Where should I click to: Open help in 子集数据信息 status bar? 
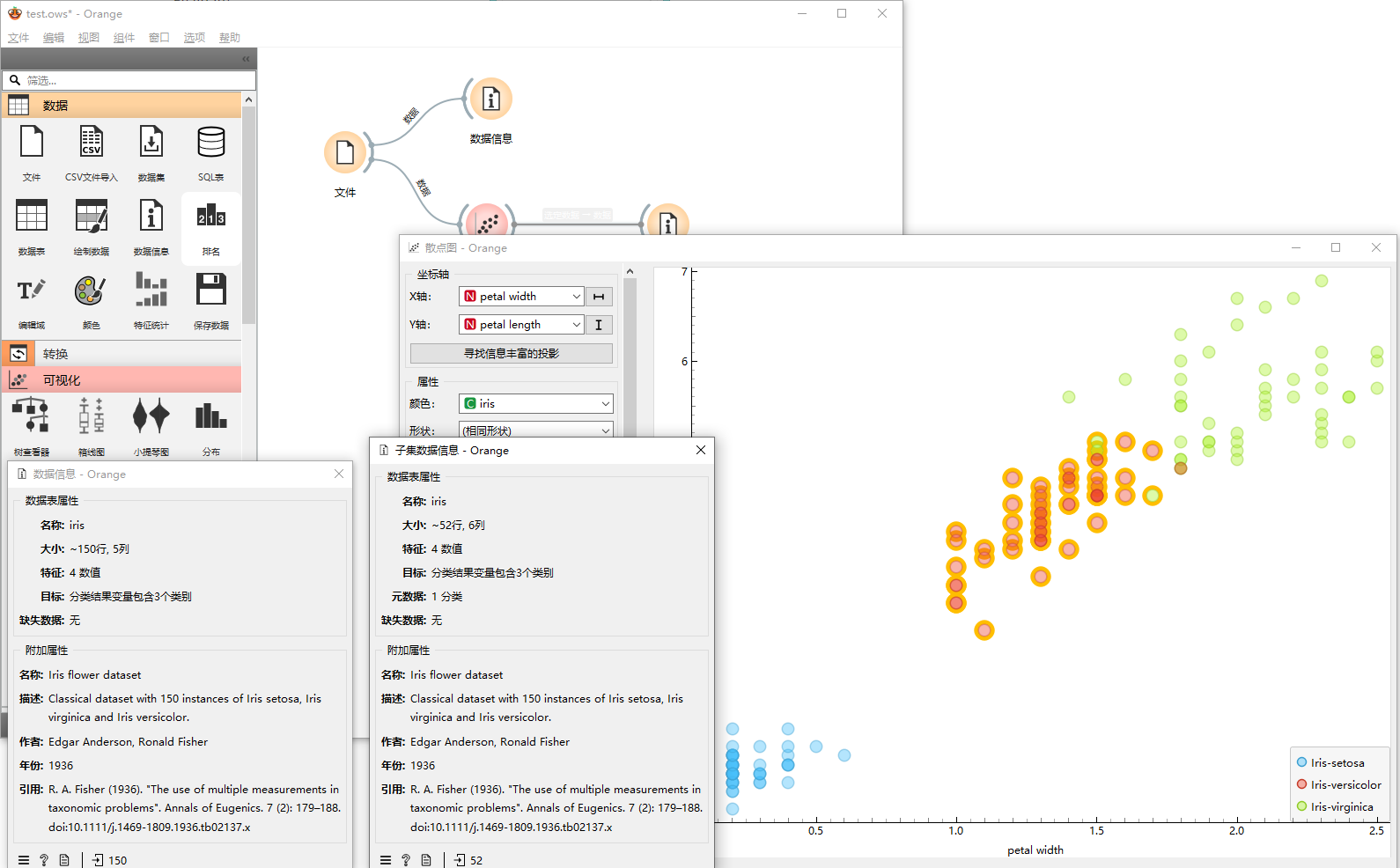(x=406, y=860)
